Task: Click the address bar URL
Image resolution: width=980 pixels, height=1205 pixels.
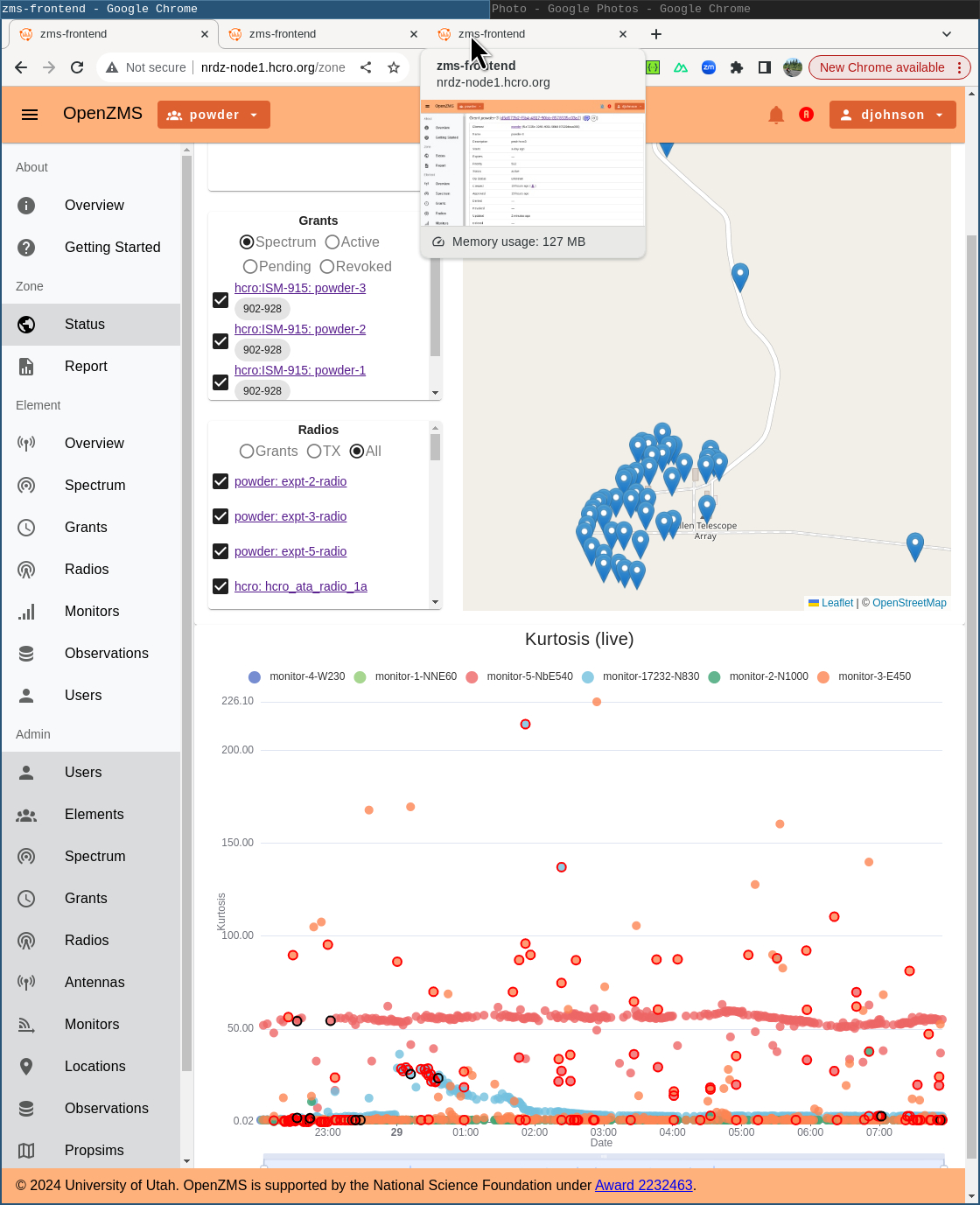Action: point(273,67)
